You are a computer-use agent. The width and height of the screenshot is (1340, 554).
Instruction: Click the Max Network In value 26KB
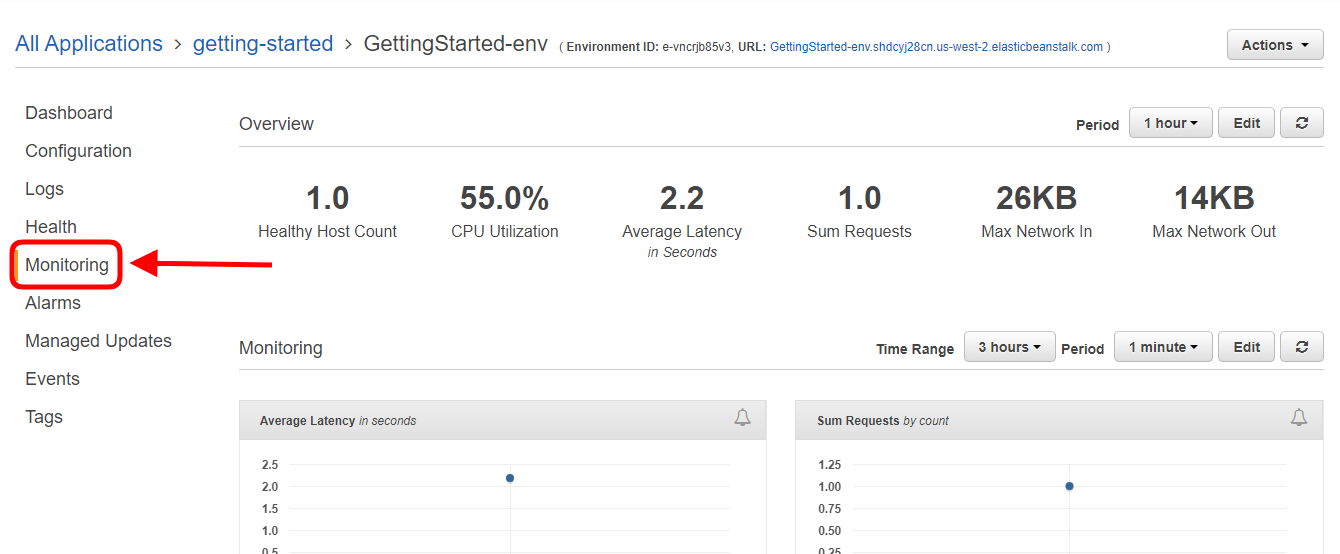click(x=1036, y=198)
